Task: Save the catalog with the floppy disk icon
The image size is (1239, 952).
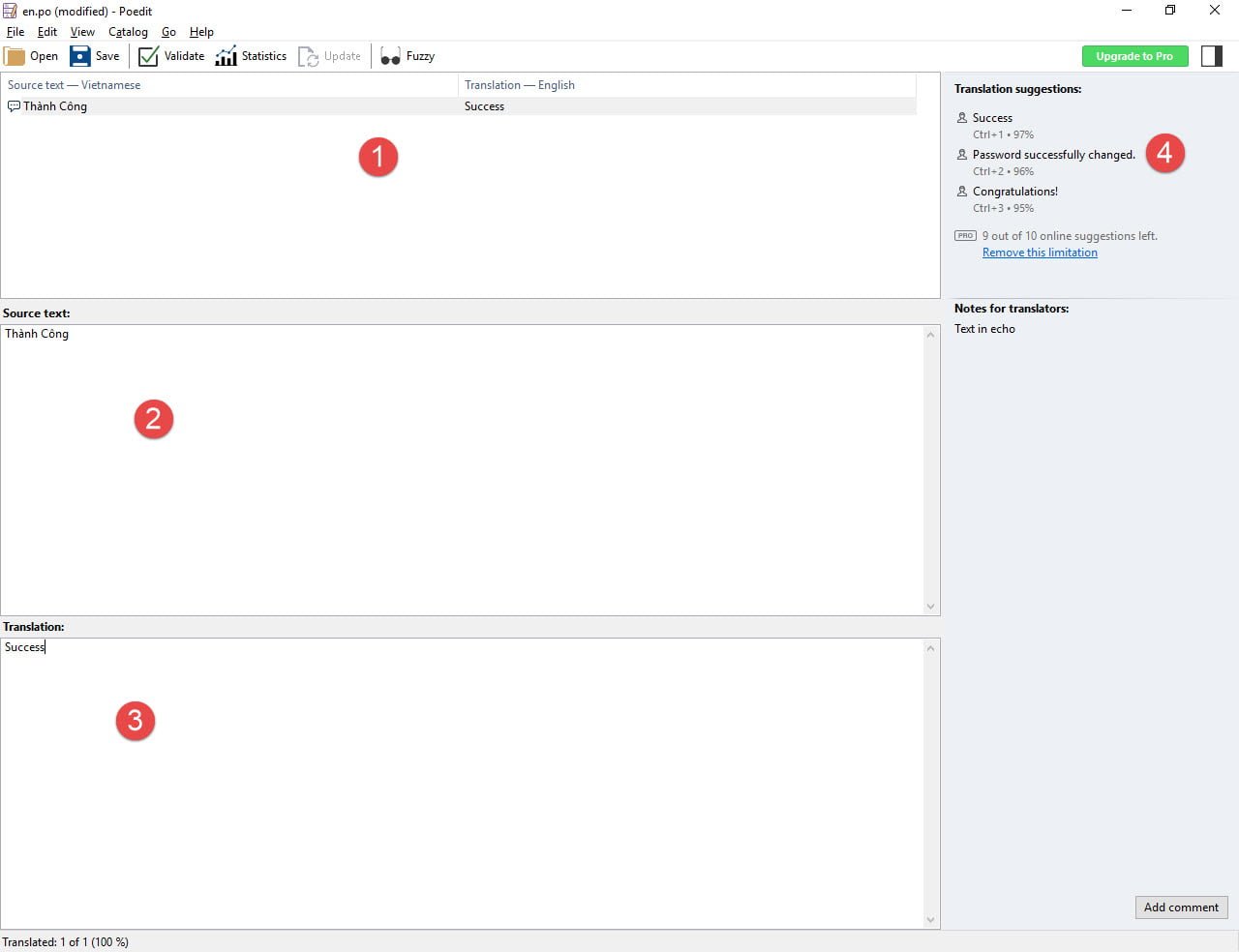Action: pyautogui.click(x=80, y=56)
